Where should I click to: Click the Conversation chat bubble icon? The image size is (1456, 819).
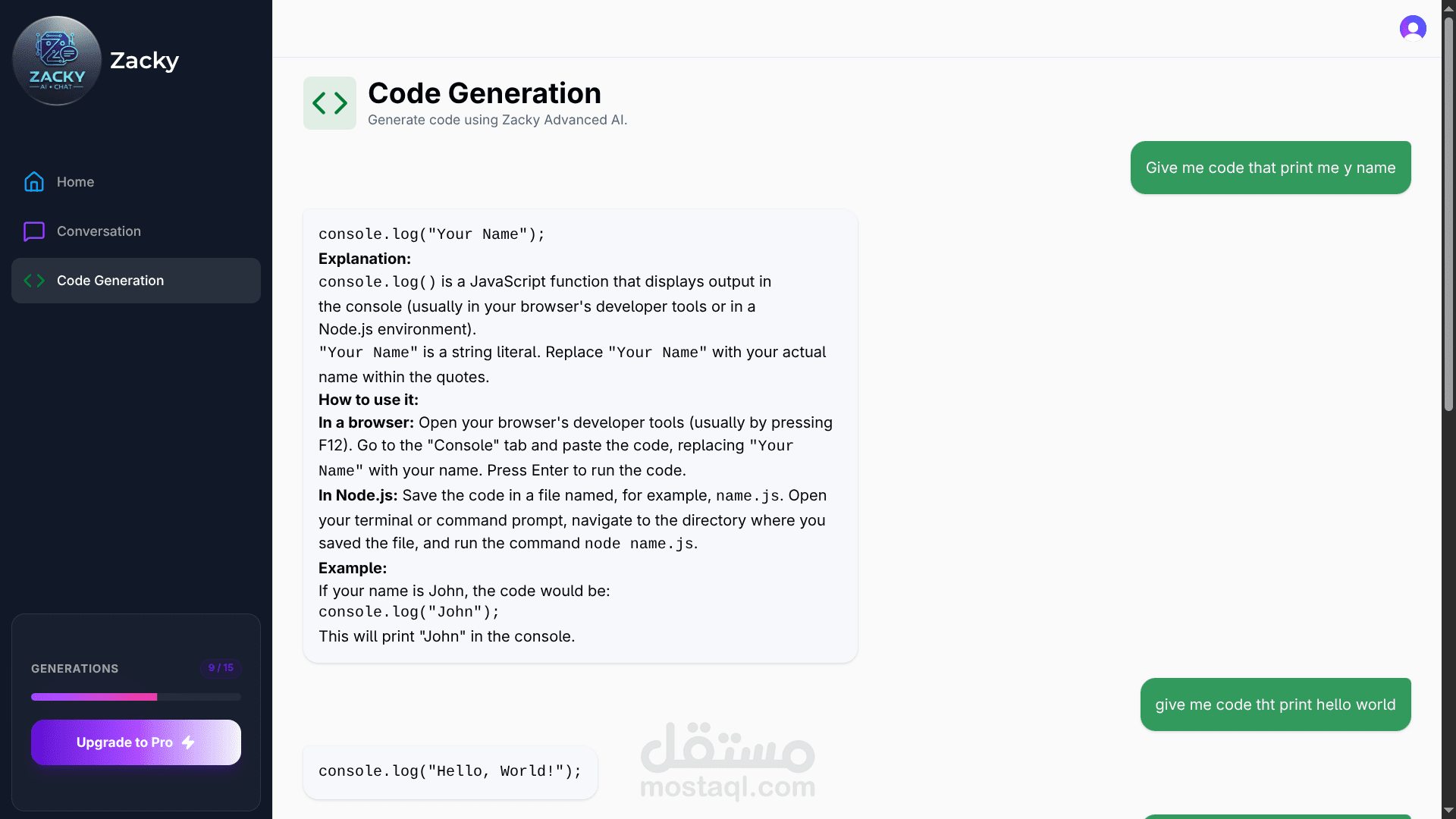click(x=34, y=231)
